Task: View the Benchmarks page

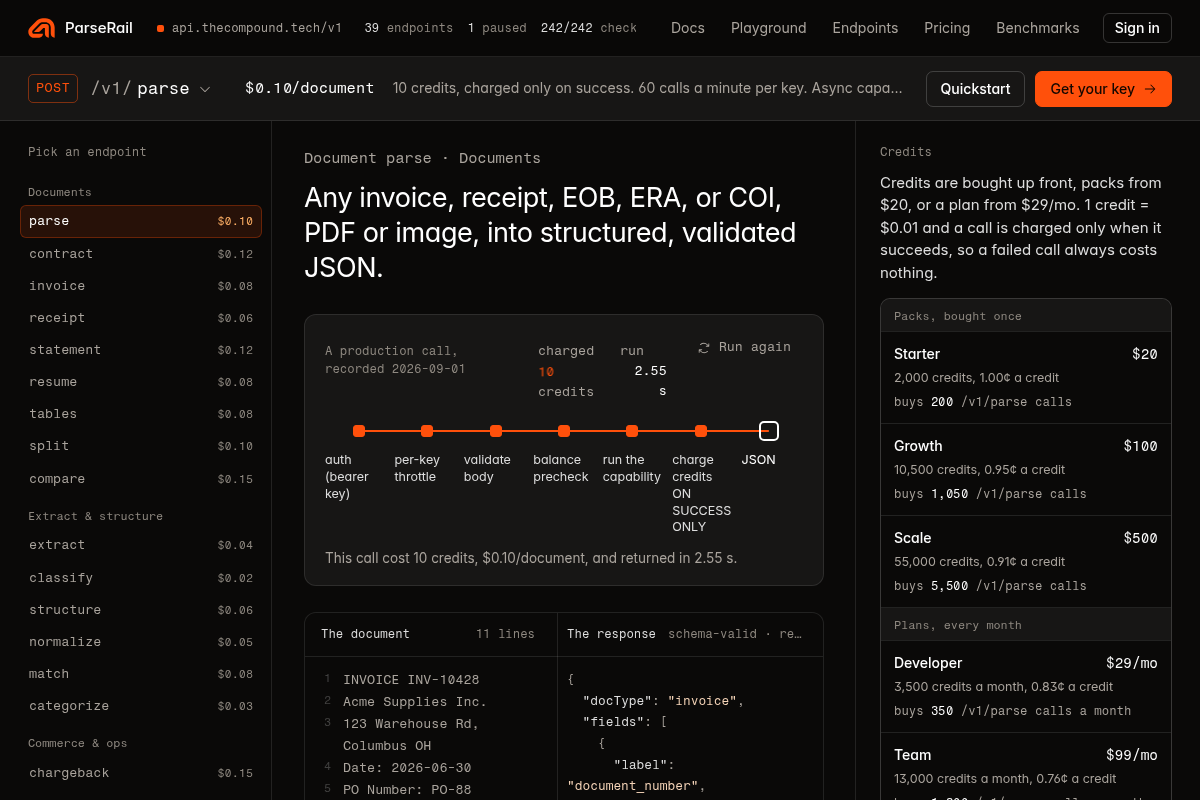Action: (x=1038, y=28)
